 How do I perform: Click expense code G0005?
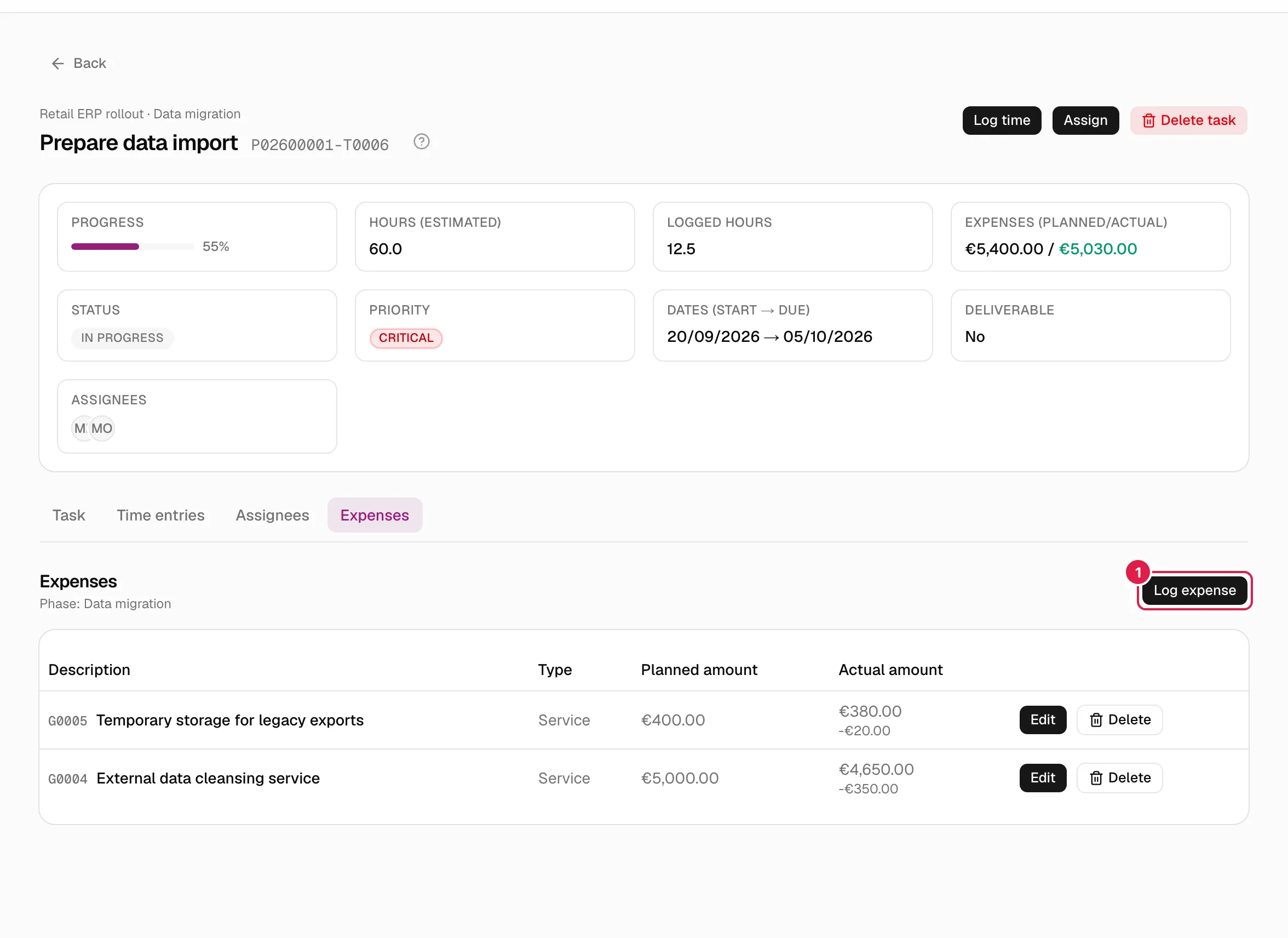pyautogui.click(x=67, y=721)
